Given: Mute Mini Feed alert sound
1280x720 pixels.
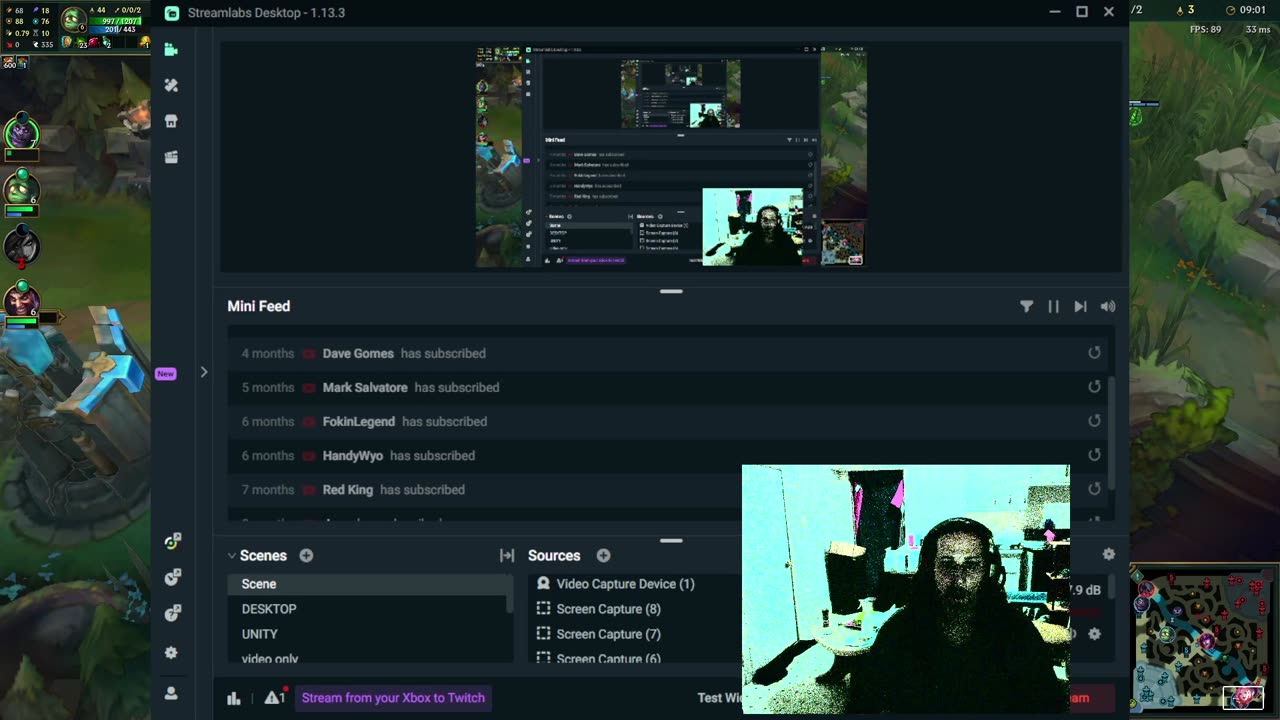Looking at the screenshot, I should click(x=1107, y=306).
